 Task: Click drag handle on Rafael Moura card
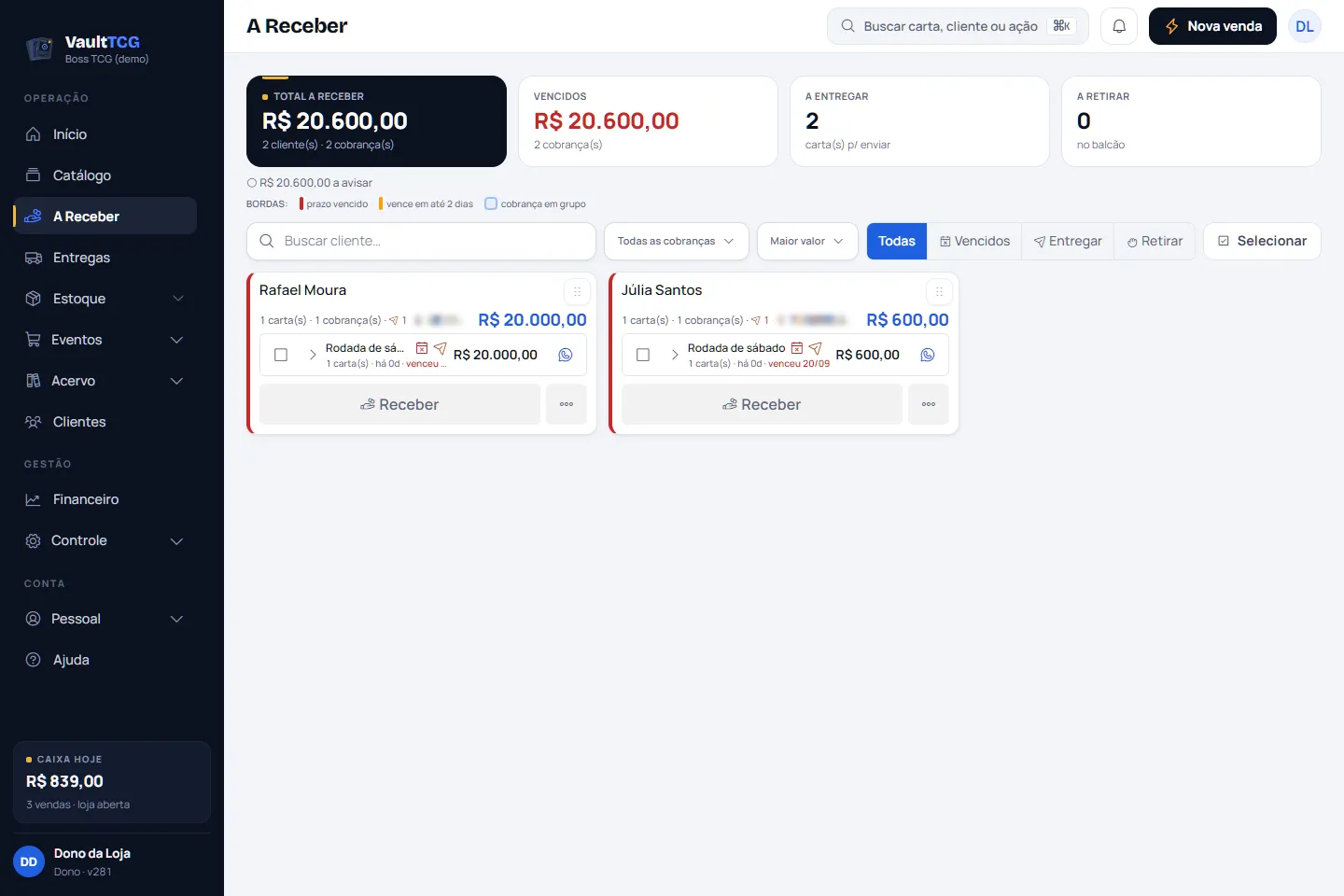(x=577, y=291)
